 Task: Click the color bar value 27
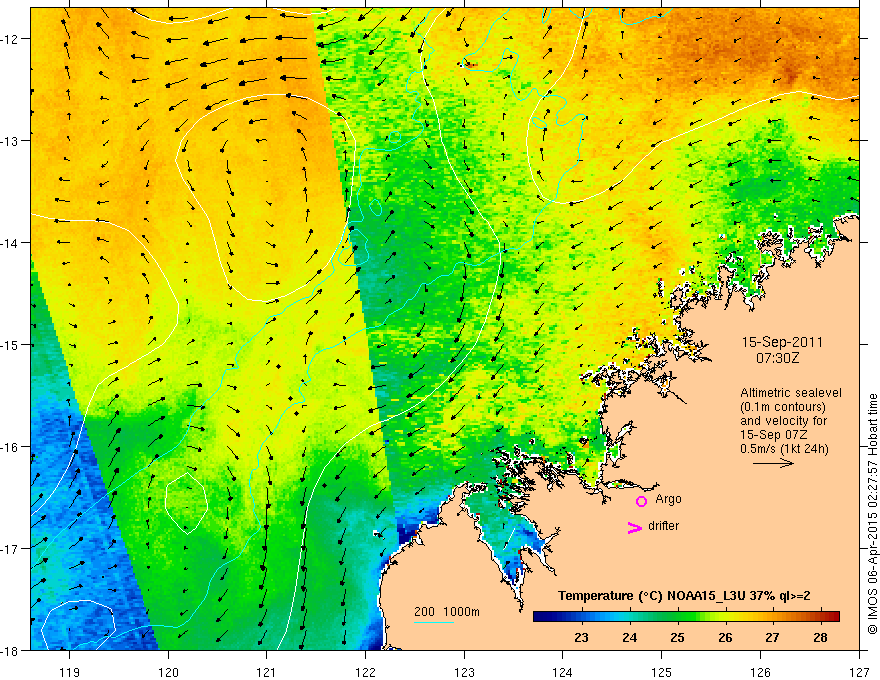coord(772,638)
